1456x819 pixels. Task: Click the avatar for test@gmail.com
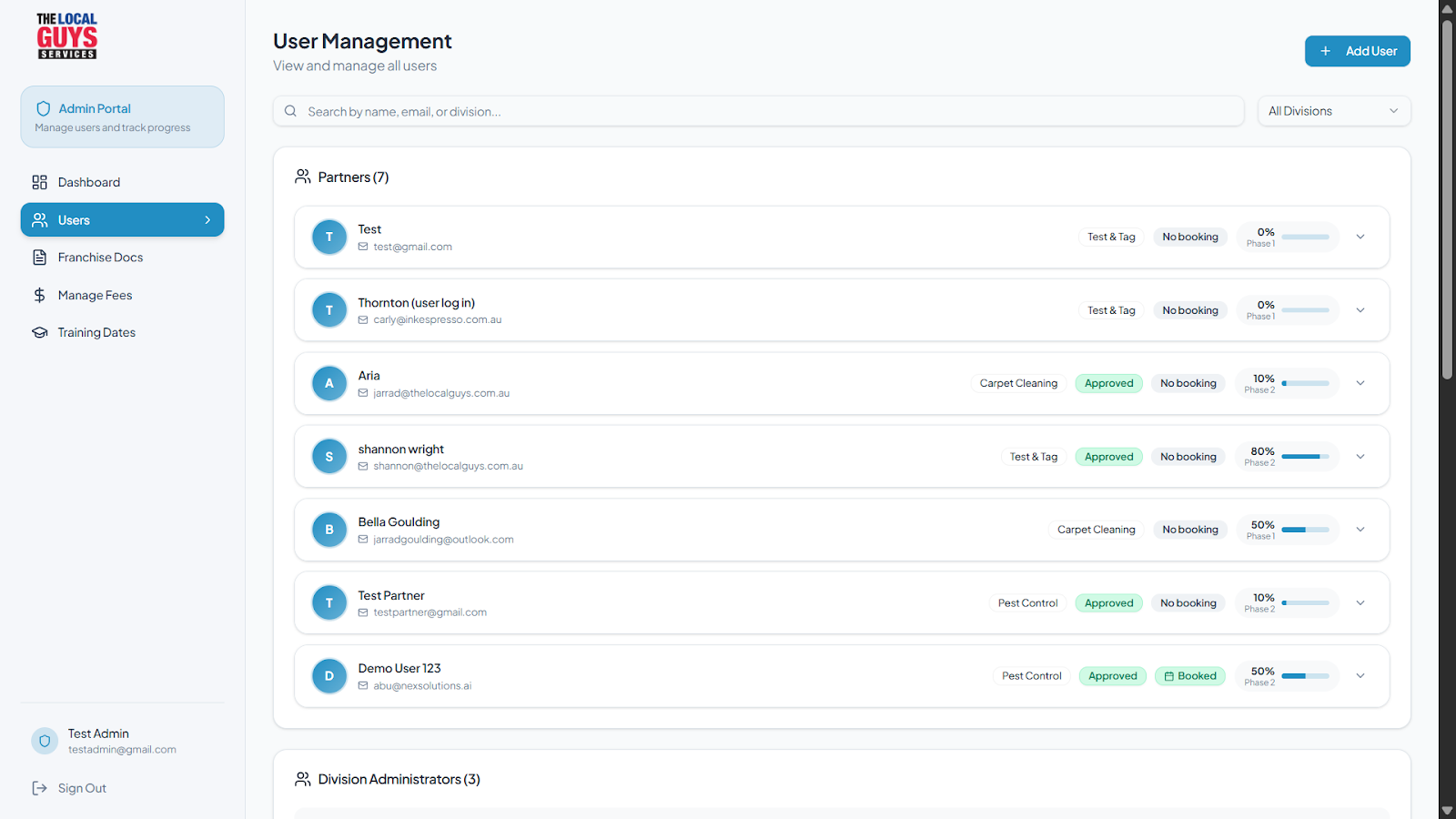tap(329, 237)
